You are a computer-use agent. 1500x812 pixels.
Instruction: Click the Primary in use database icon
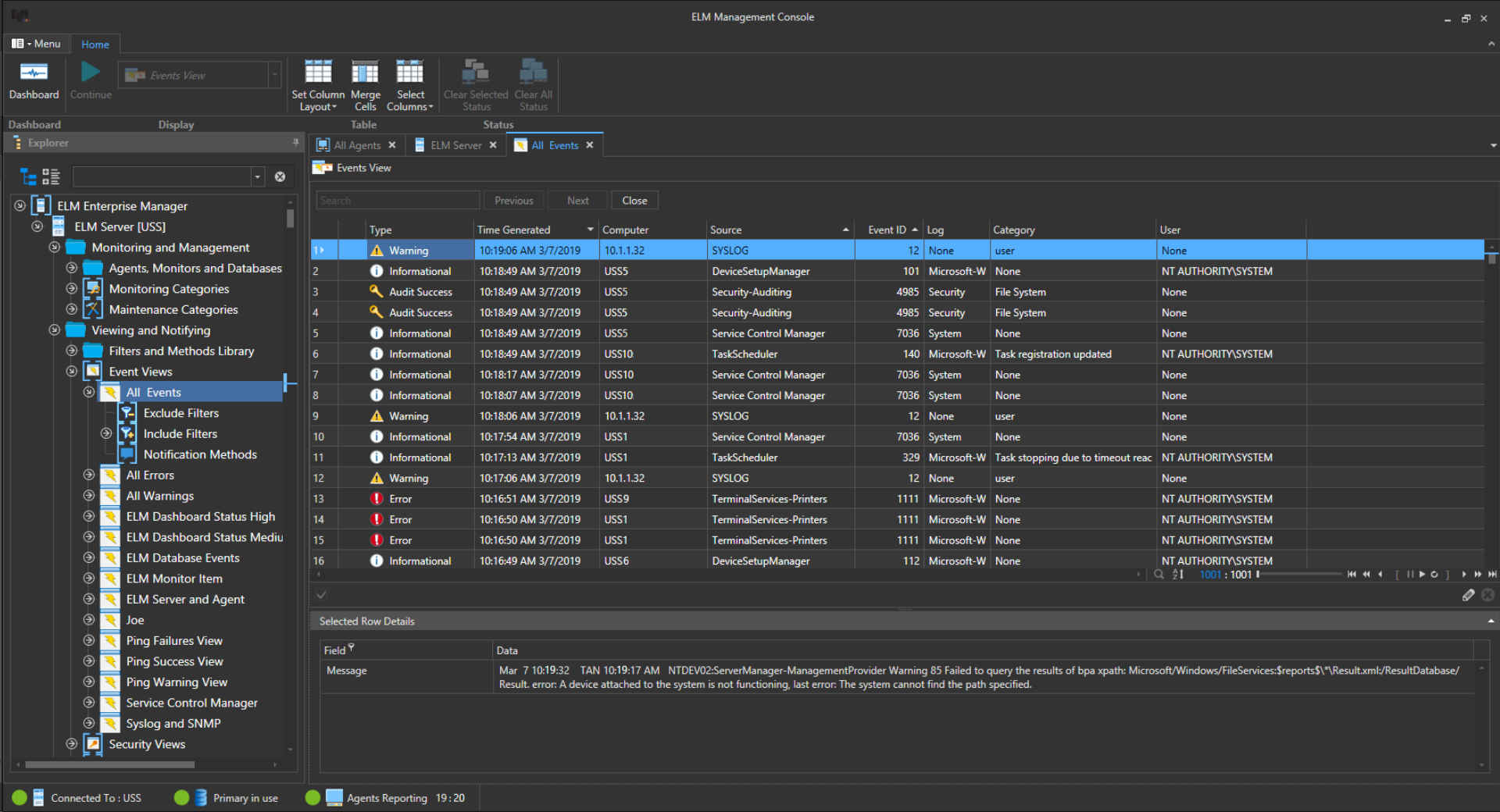tap(201, 798)
